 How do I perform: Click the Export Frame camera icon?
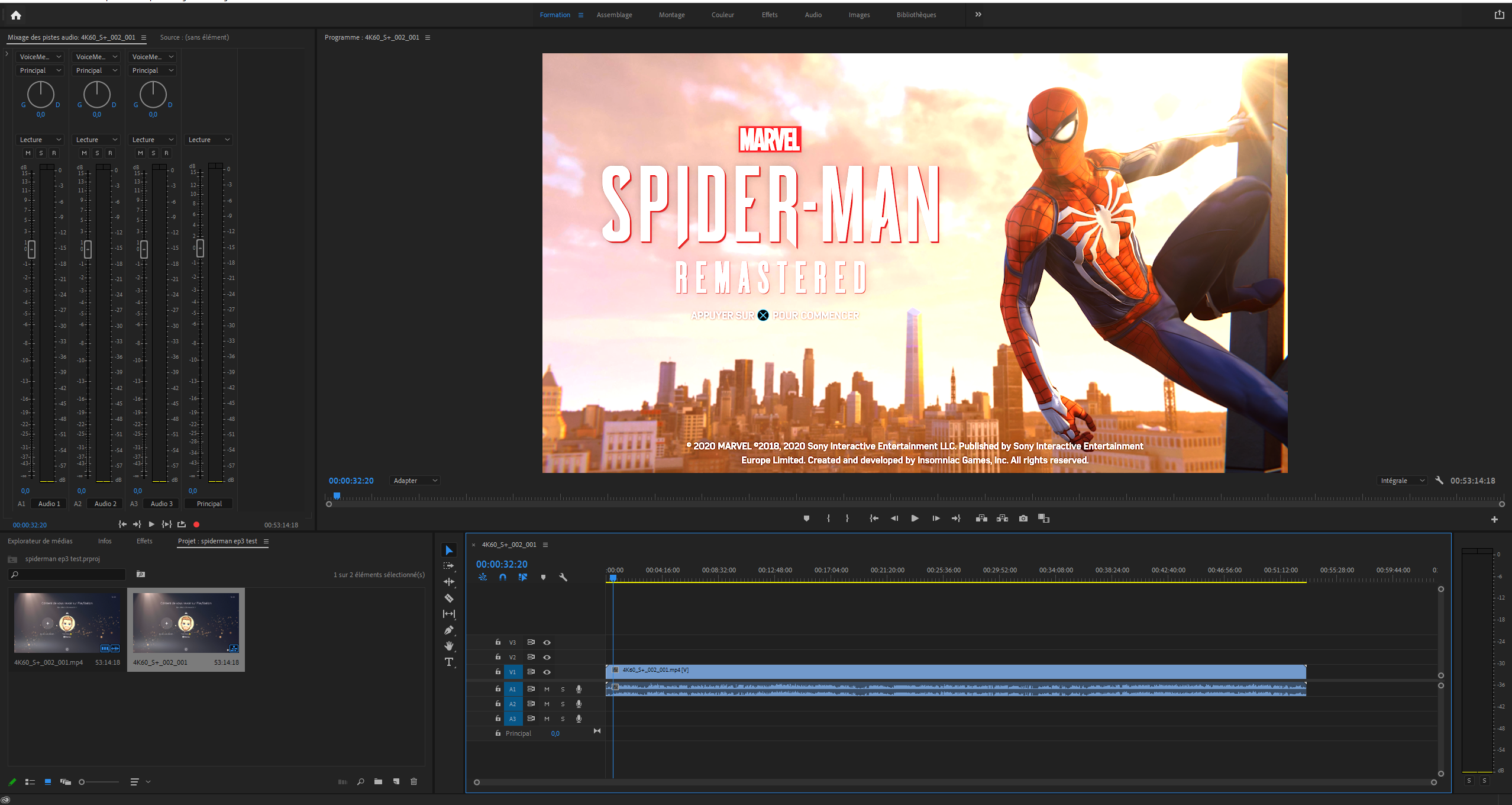[x=1023, y=519]
